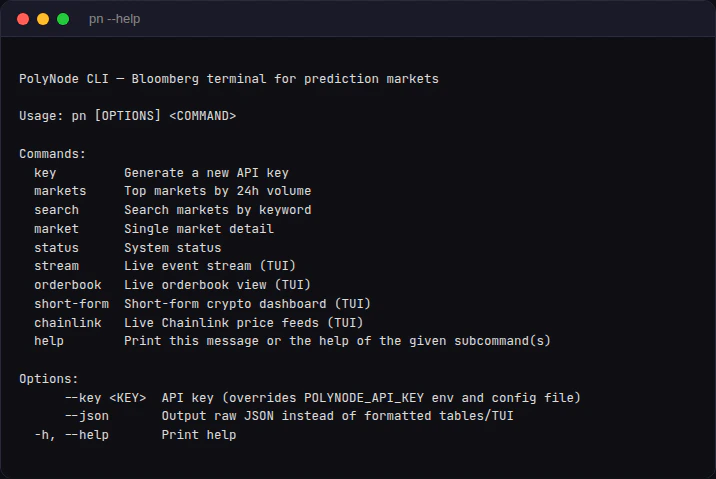
Task: Select the 'markets' command in list
Action: point(60,191)
